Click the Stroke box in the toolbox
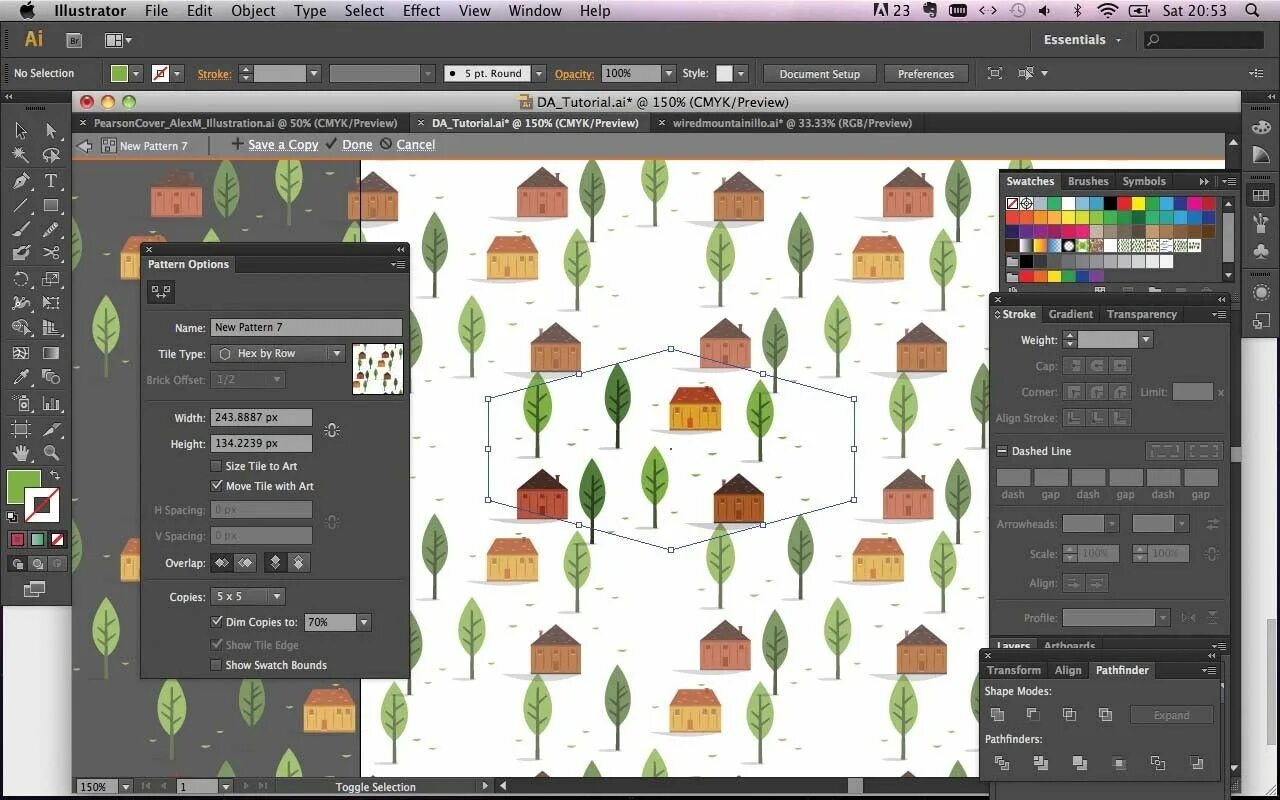Viewport: 1280px width, 800px height. pos(43,506)
